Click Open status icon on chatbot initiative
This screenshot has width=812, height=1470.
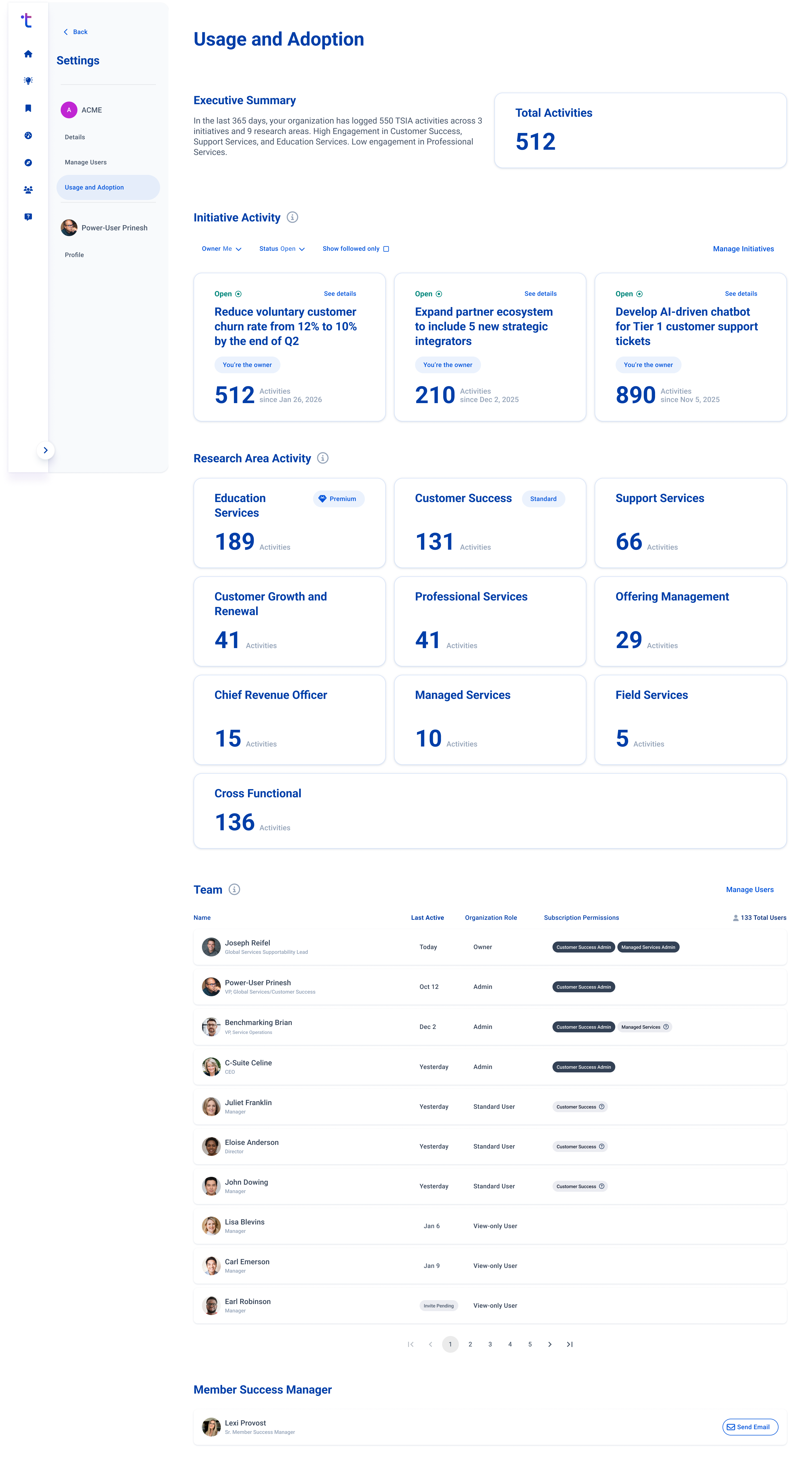(x=639, y=294)
